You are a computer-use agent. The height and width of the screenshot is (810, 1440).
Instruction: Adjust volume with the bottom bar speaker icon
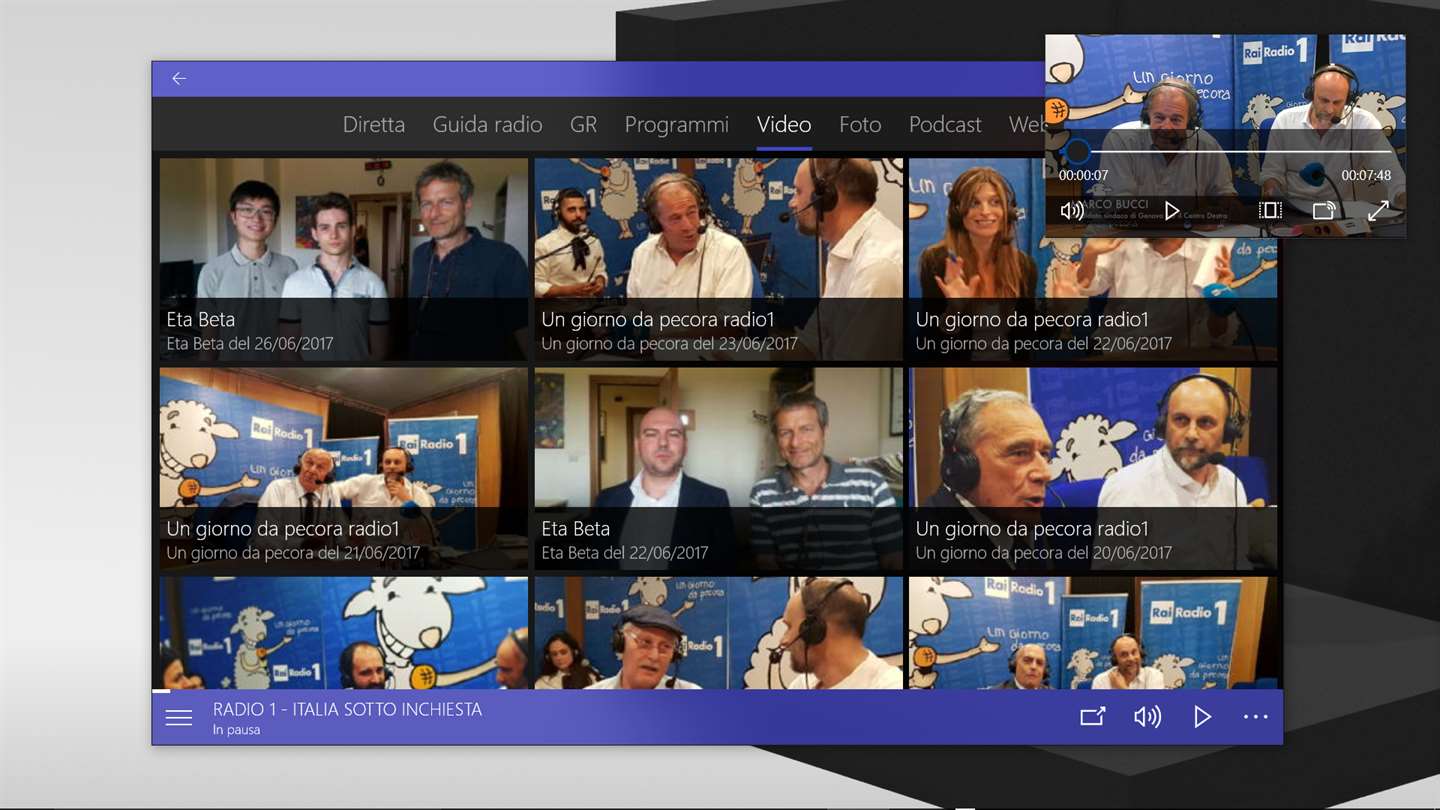1147,717
